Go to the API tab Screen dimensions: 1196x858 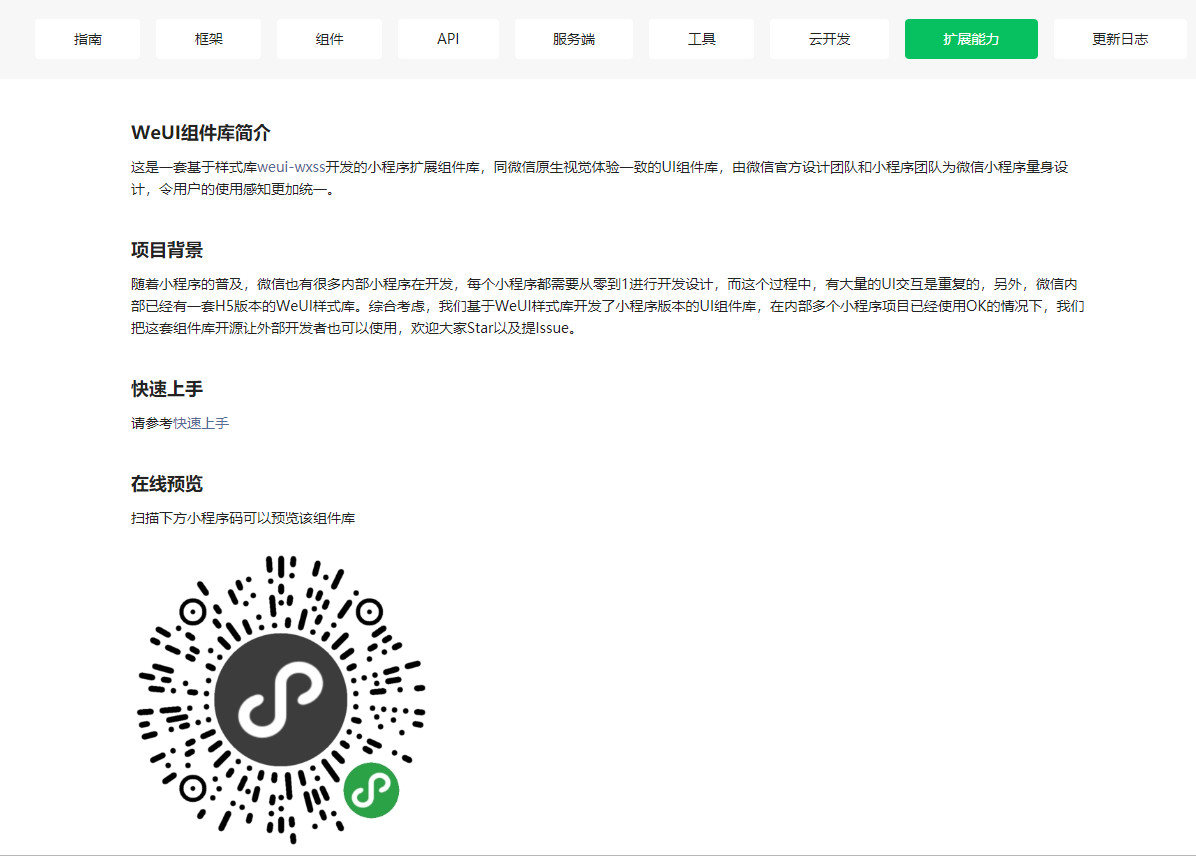click(x=448, y=39)
